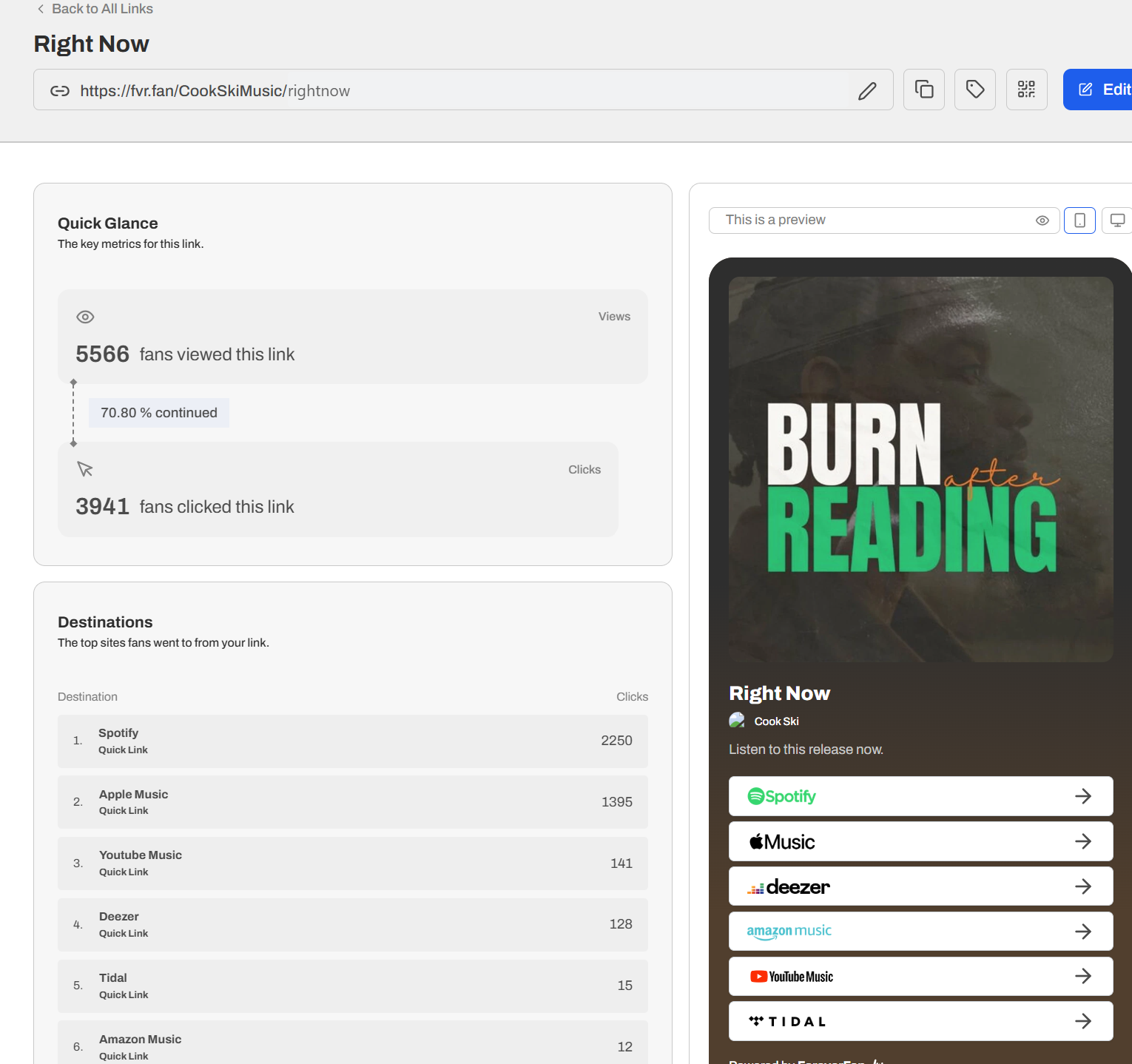Click '5566' fans viewed count

102,354
